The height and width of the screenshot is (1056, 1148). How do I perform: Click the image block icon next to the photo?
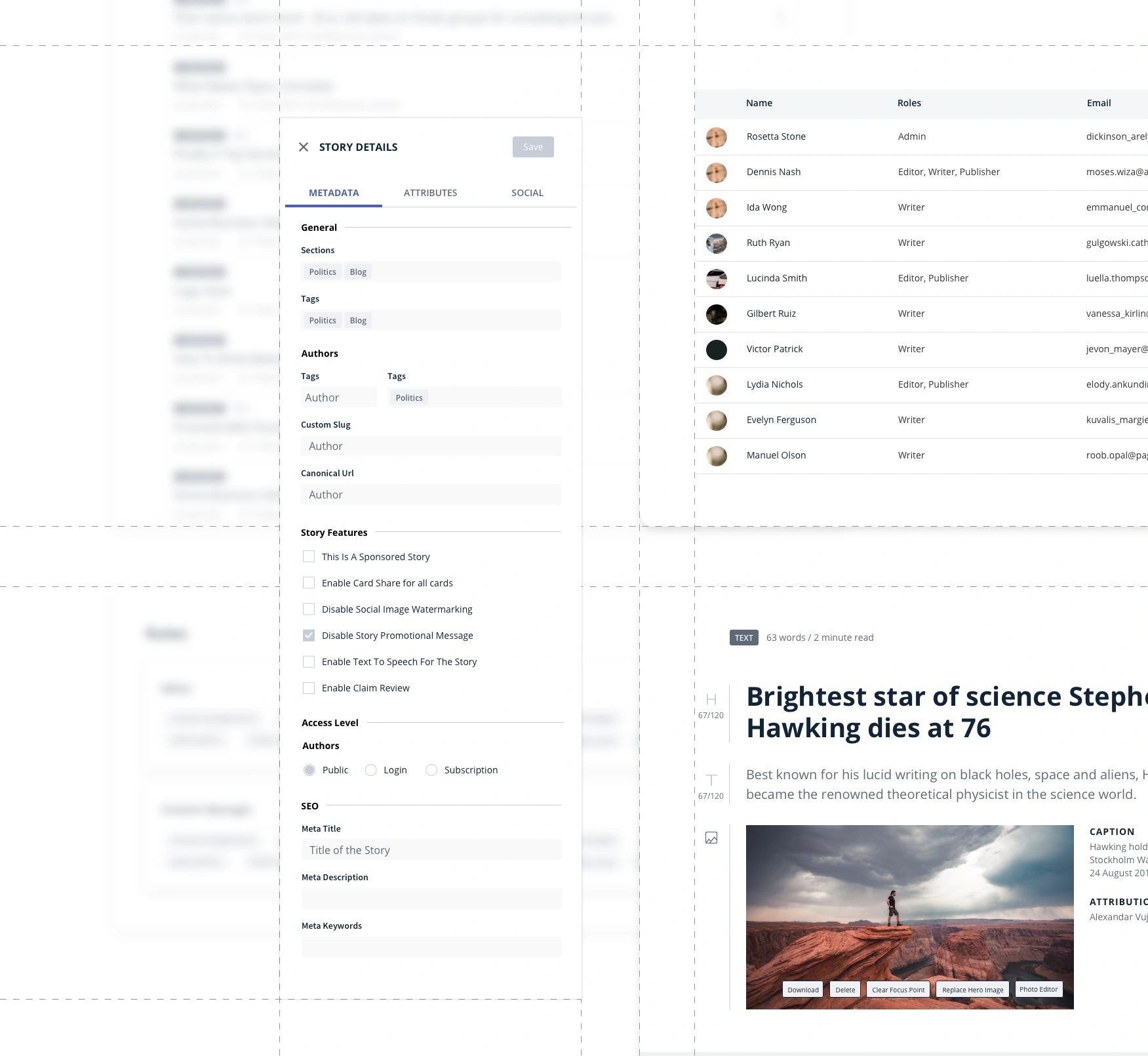[712, 838]
